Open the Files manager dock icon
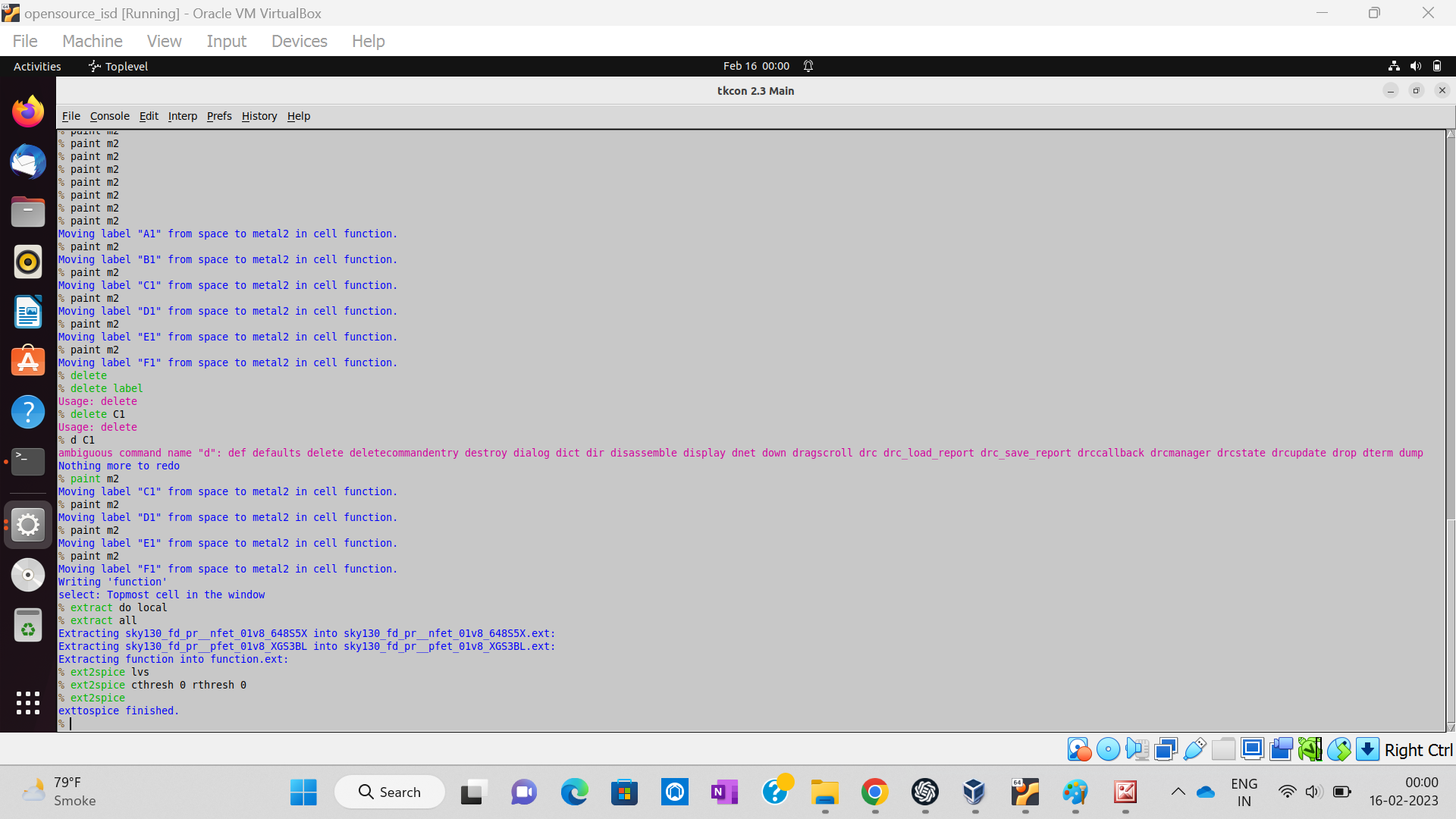Screen dimensions: 1456x819 [28, 212]
